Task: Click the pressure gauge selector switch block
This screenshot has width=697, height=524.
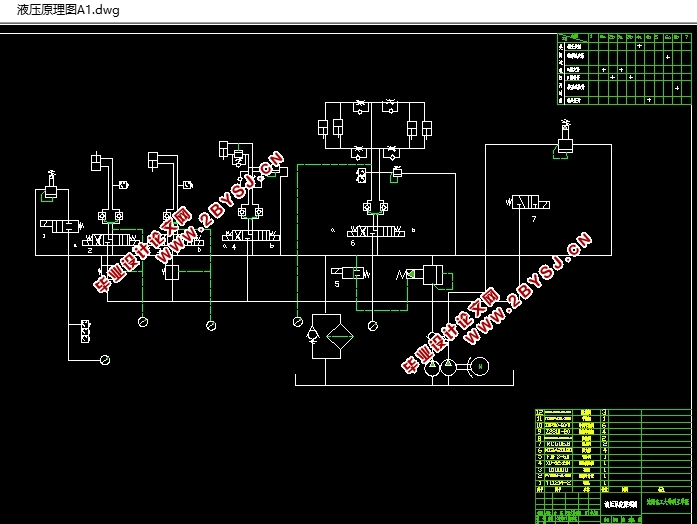Action: pyautogui.click(x=85, y=332)
